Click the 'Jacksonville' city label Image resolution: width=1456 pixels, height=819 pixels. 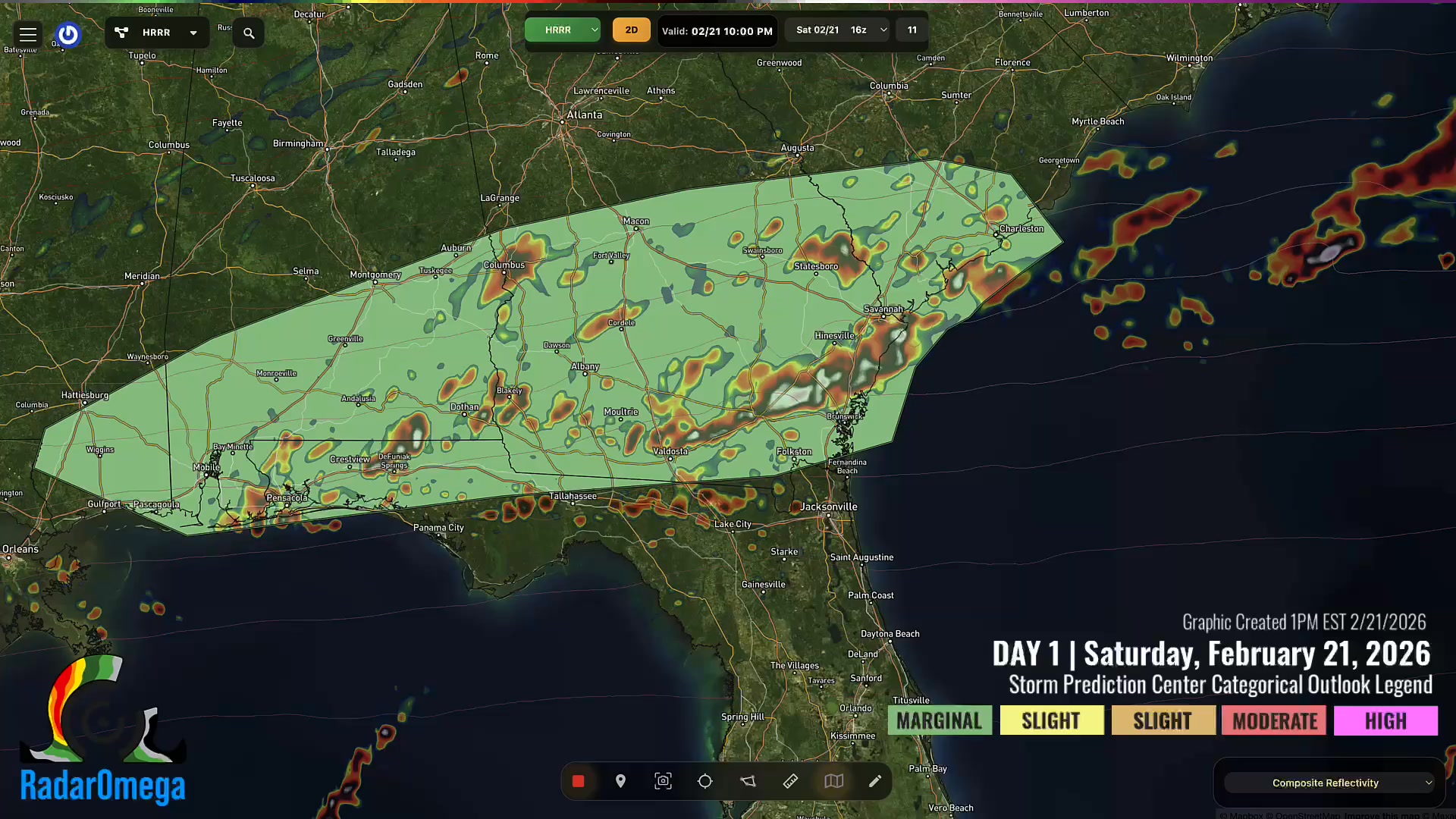(x=829, y=507)
